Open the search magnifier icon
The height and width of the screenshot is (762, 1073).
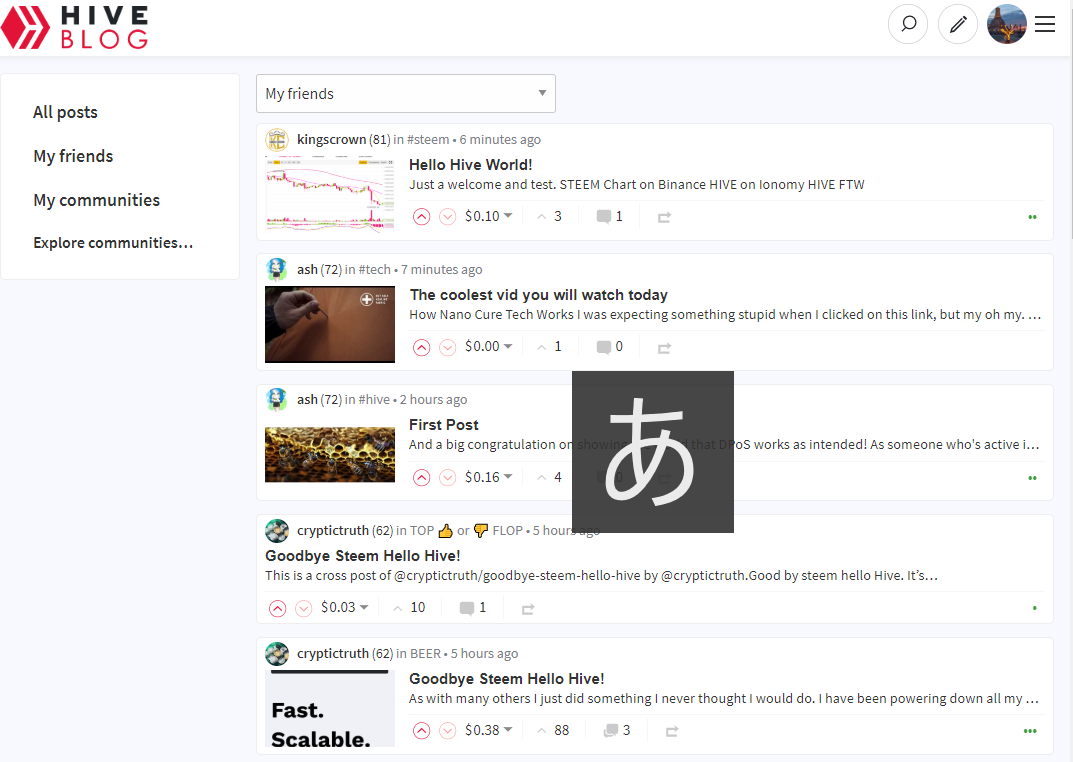(908, 25)
